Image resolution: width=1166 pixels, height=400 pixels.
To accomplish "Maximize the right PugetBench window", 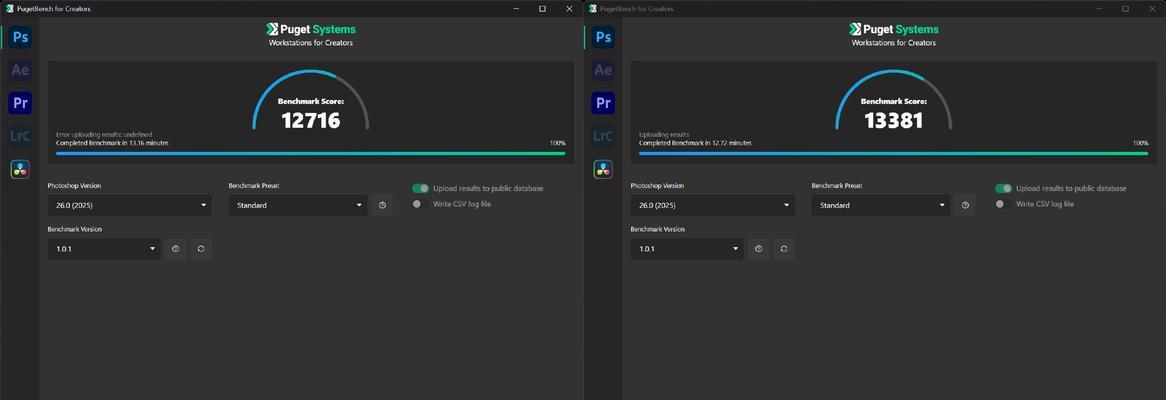I will pos(1125,8).
